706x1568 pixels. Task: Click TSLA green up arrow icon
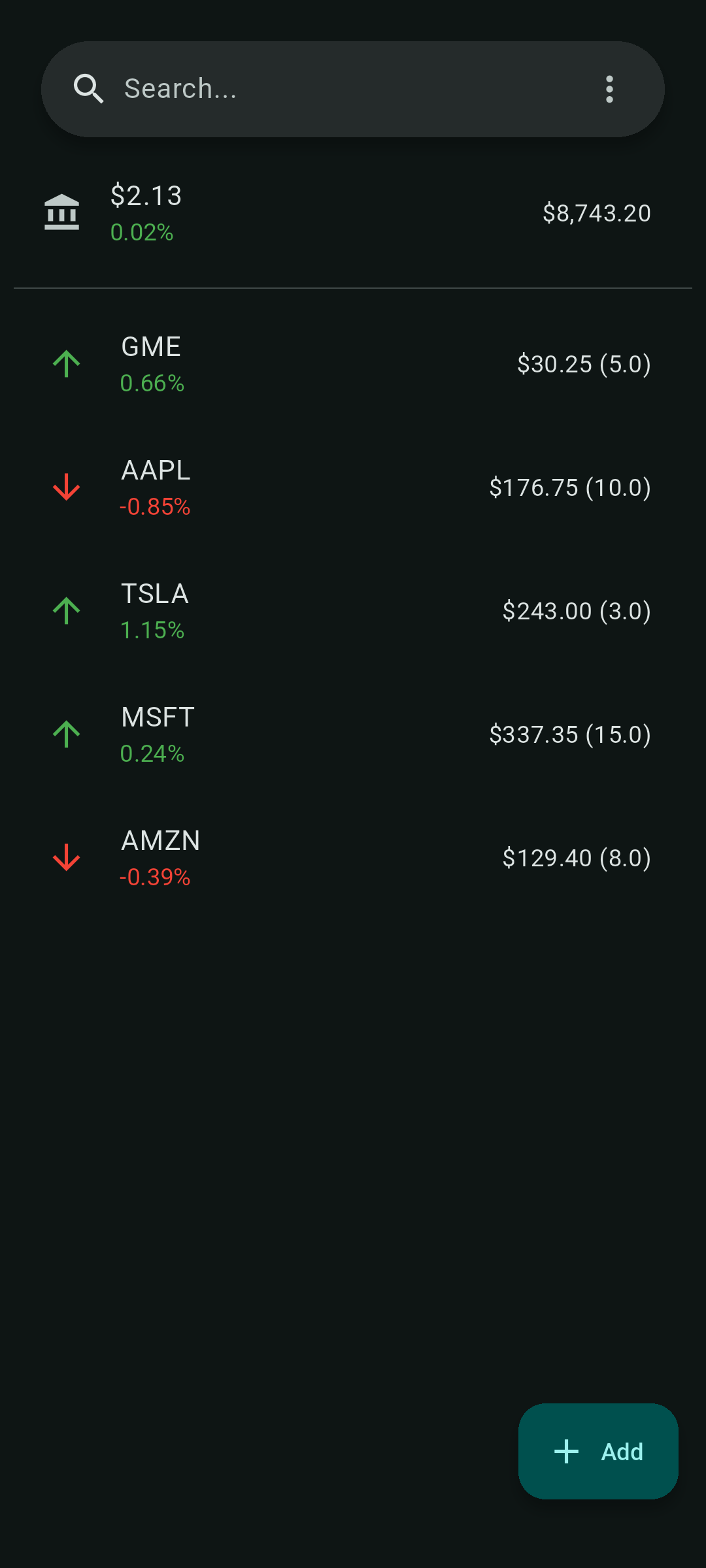point(66,611)
